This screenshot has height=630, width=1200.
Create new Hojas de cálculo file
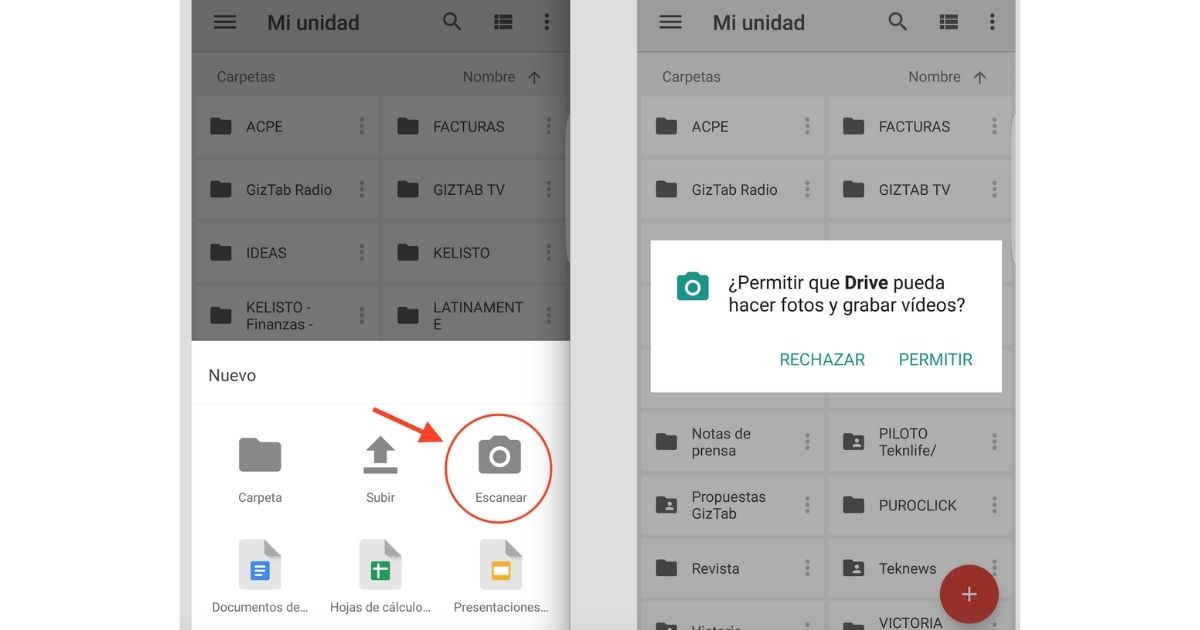coord(380,564)
